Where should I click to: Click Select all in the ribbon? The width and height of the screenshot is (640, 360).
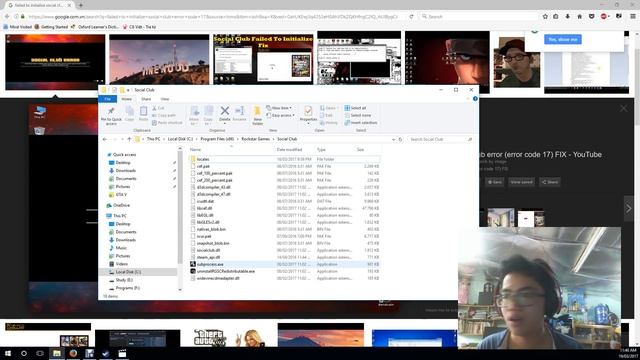click(x=355, y=108)
